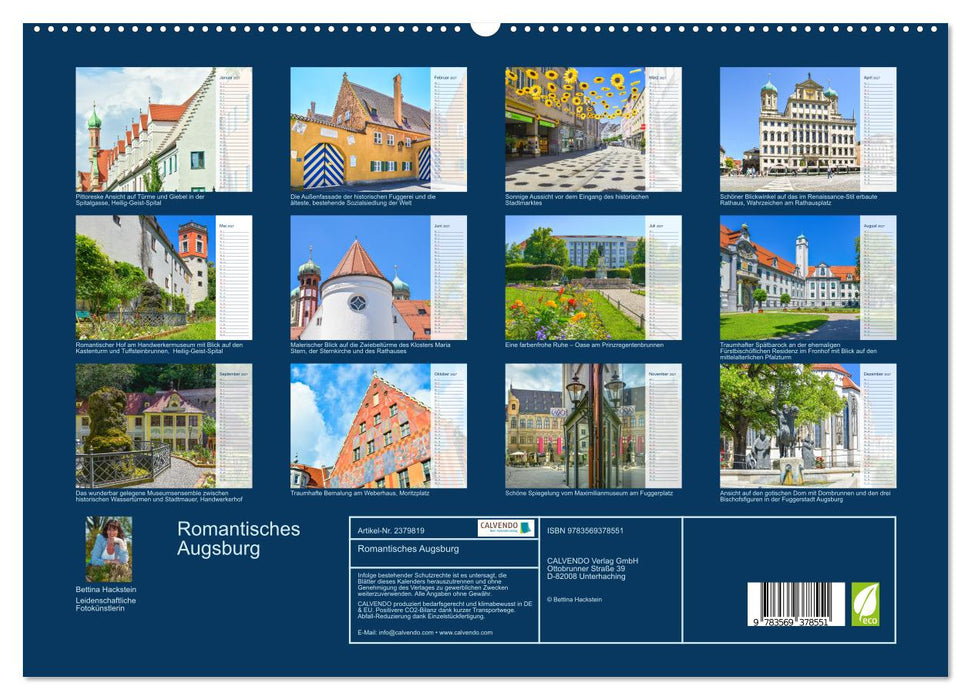Click the 'Infolge bestehender Schutzrechte' legal paragraph
971x700 pixels.
point(433,585)
